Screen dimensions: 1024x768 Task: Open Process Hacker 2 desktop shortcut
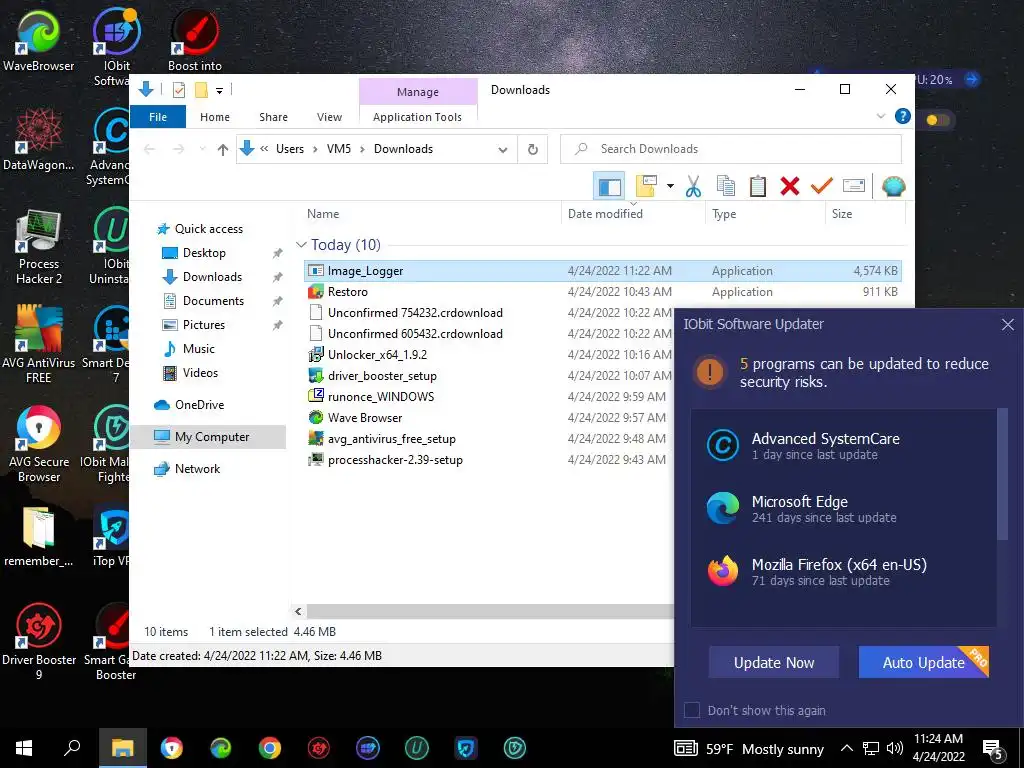coord(39,248)
